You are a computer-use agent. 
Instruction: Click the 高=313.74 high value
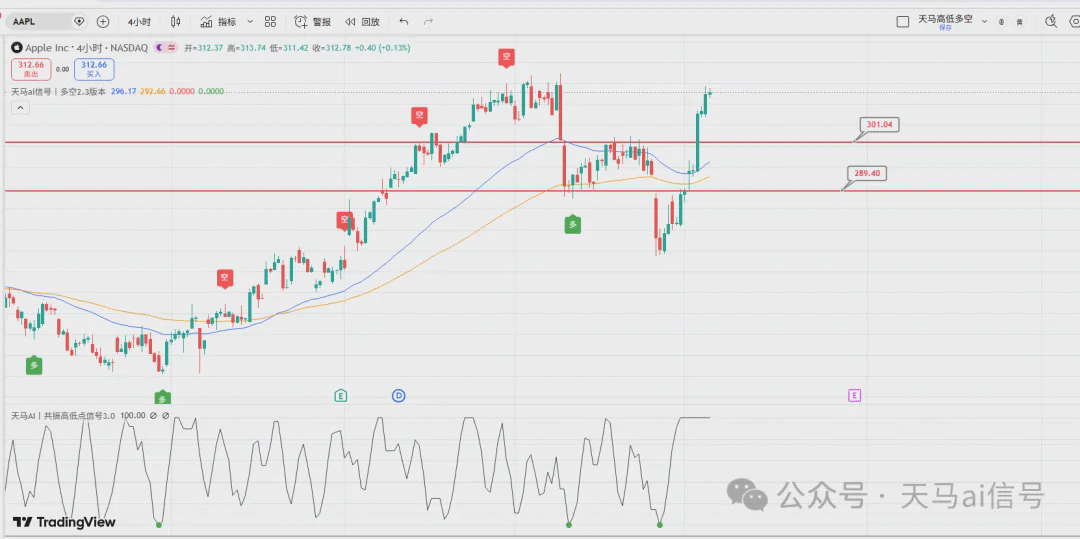pos(247,47)
